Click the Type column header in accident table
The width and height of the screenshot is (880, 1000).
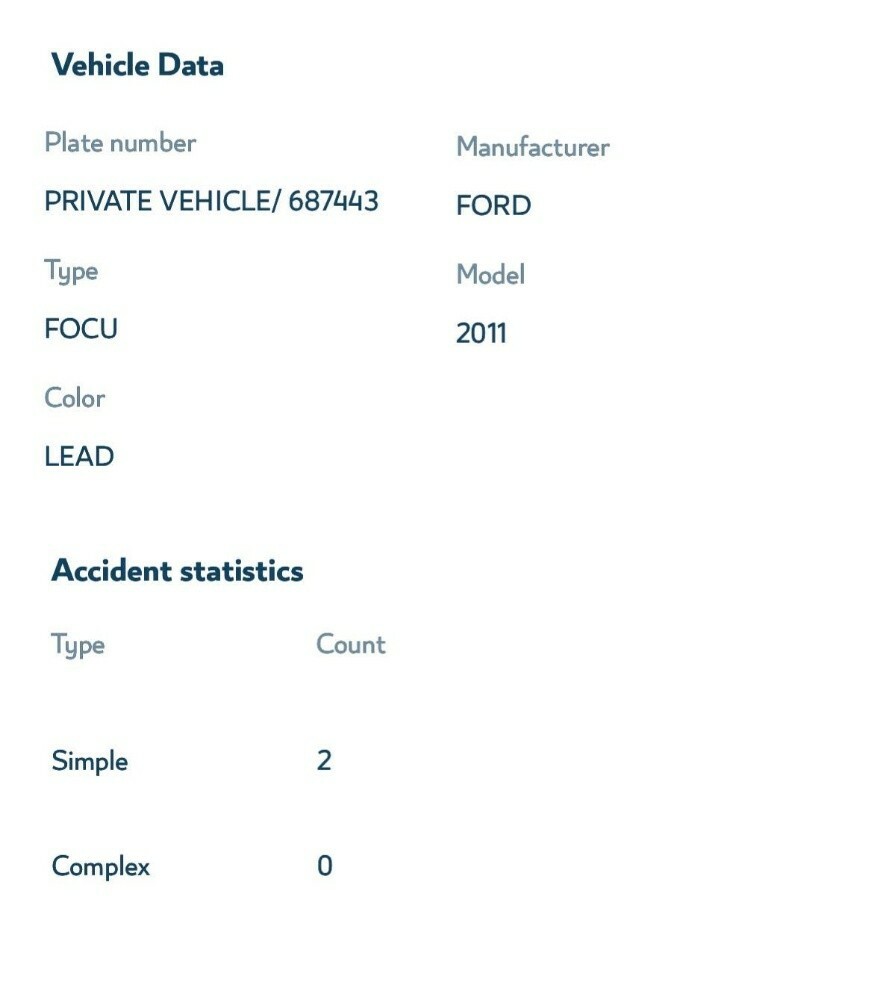coord(78,645)
